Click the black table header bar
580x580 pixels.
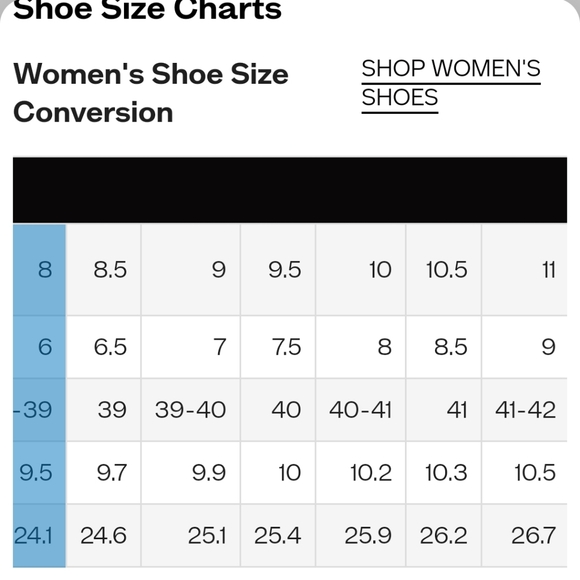290,190
